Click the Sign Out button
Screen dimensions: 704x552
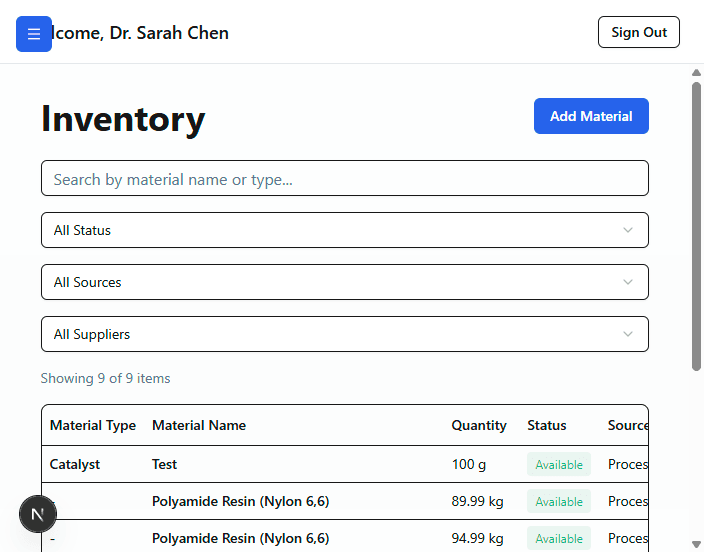(x=638, y=32)
